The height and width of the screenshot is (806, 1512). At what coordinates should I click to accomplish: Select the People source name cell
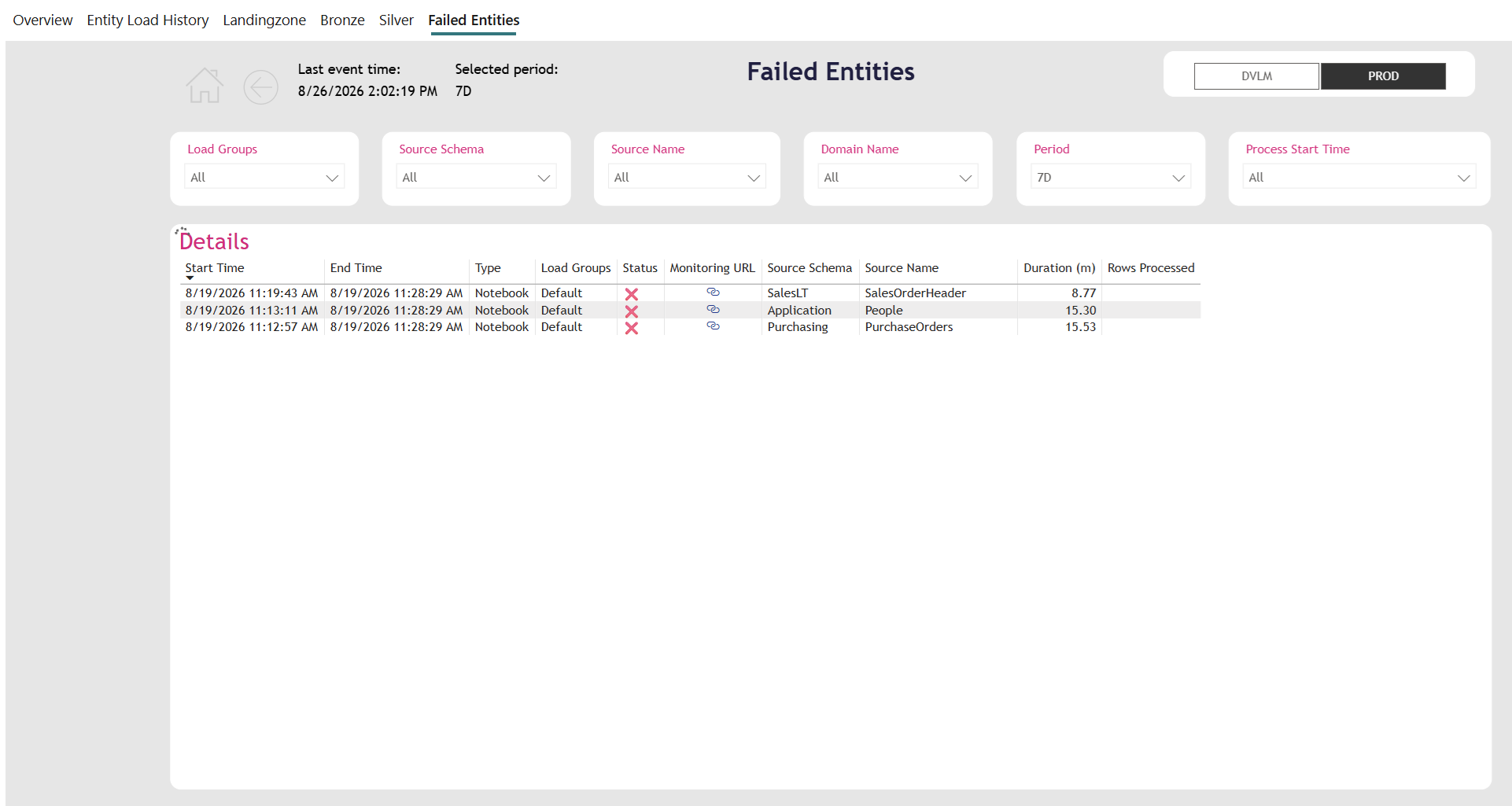click(x=883, y=311)
